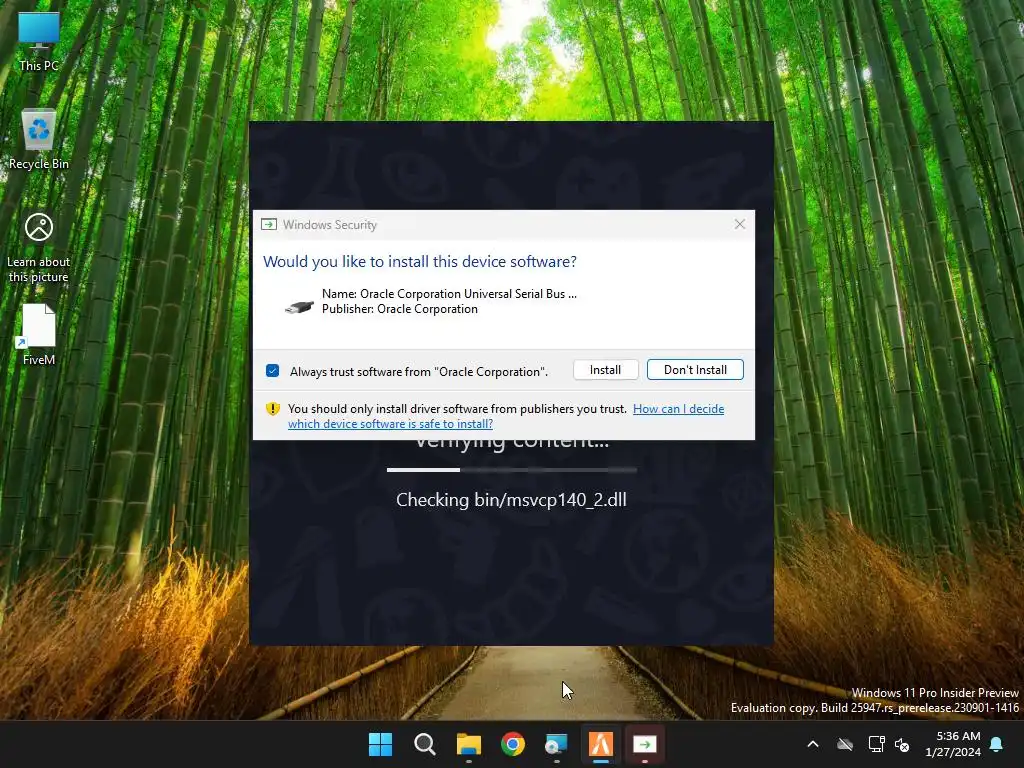Open the clock showing 5:36 AM
1024x768 pixels.
click(953, 744)
